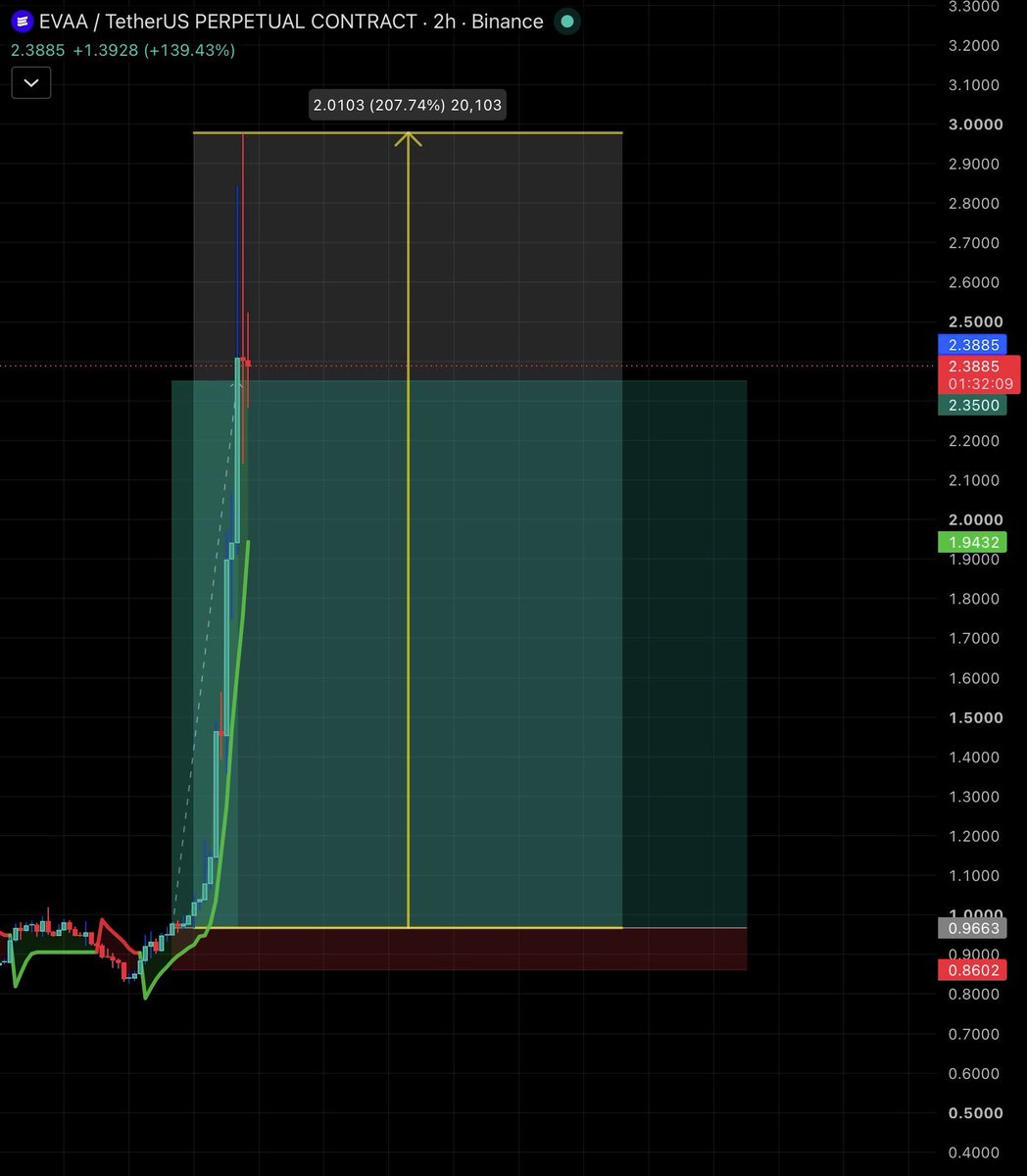Click the red 0.8602 stop price label

tap(972, 971)
